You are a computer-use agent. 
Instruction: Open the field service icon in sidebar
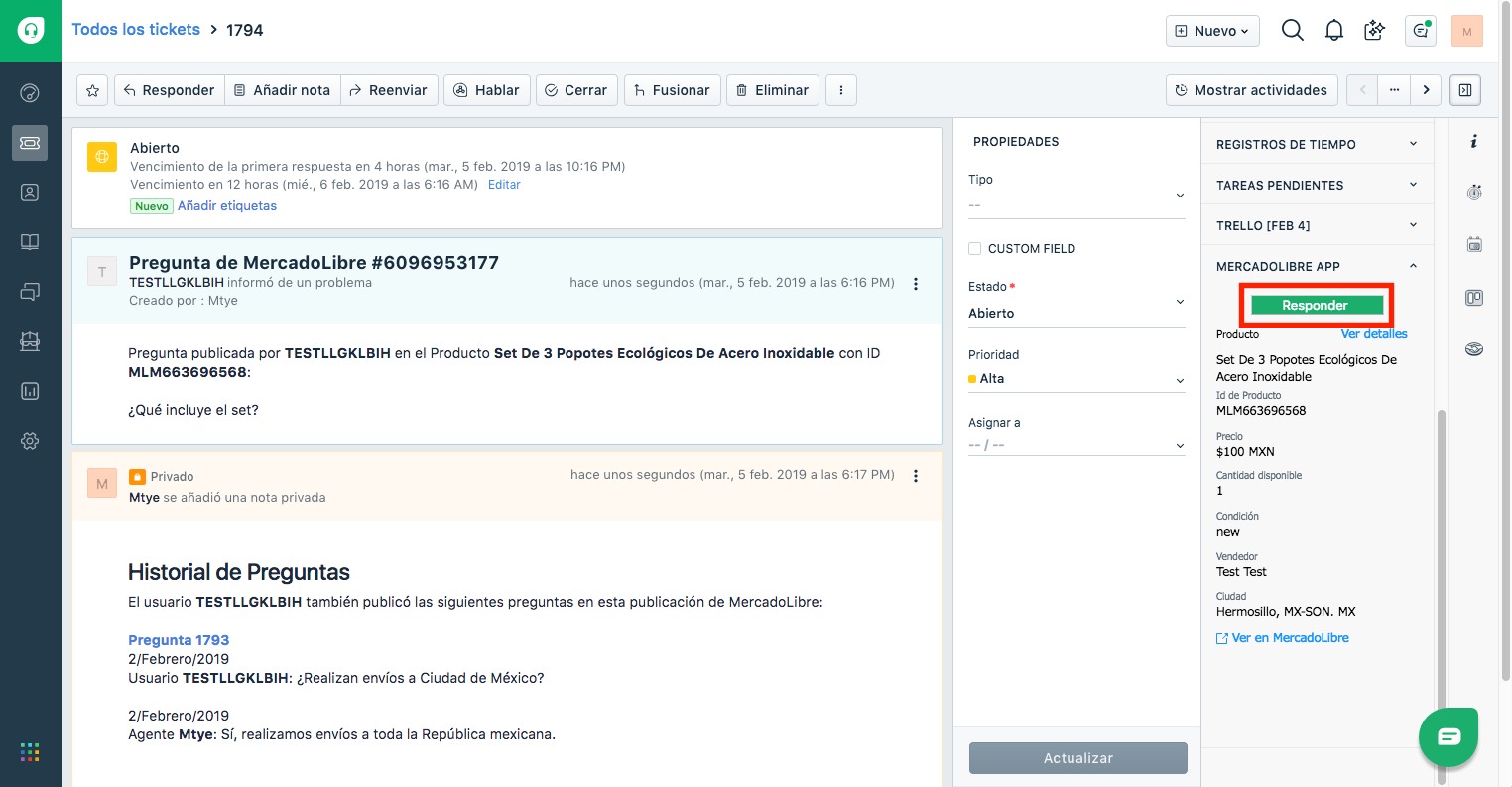point(30,341)
